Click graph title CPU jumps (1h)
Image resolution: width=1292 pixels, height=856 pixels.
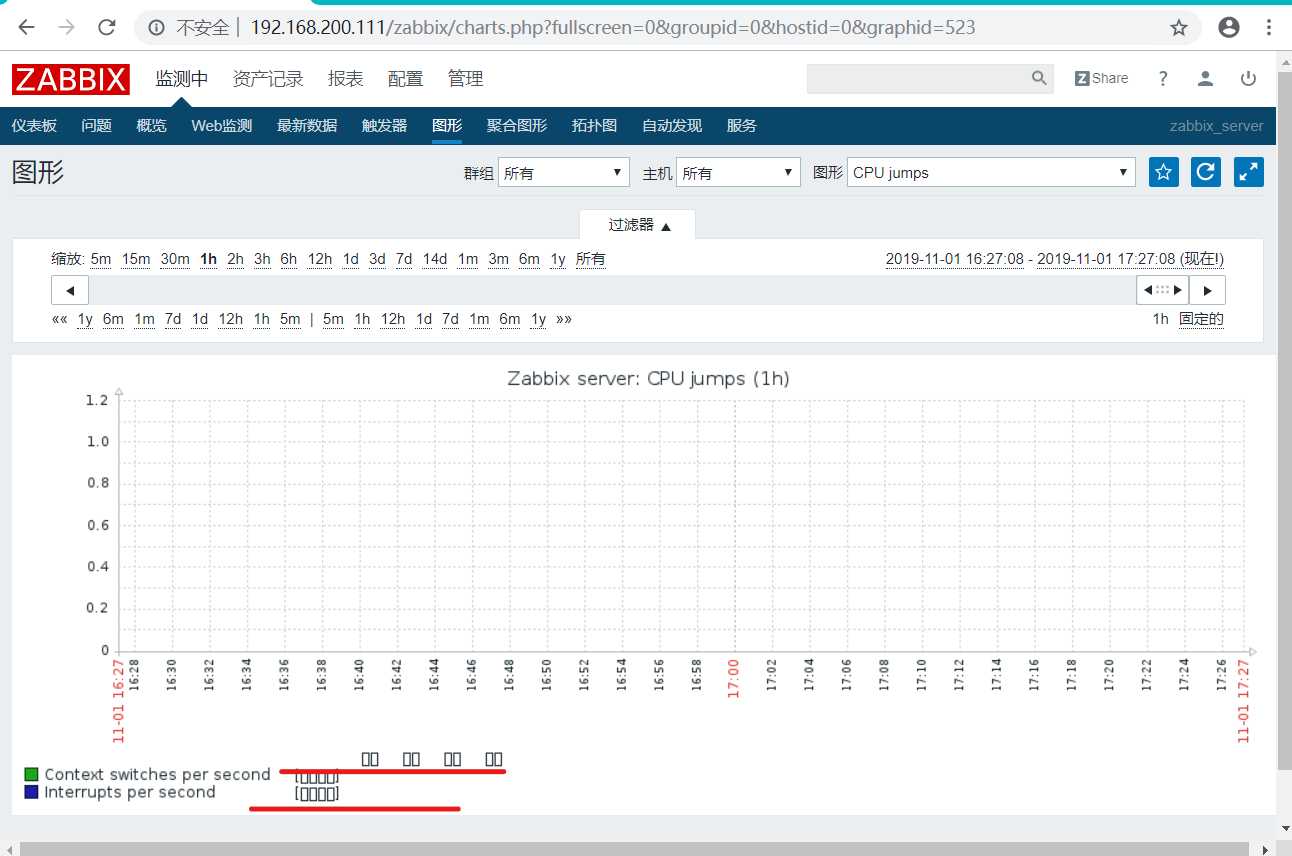pyautogui.click(x=648, y=379)
